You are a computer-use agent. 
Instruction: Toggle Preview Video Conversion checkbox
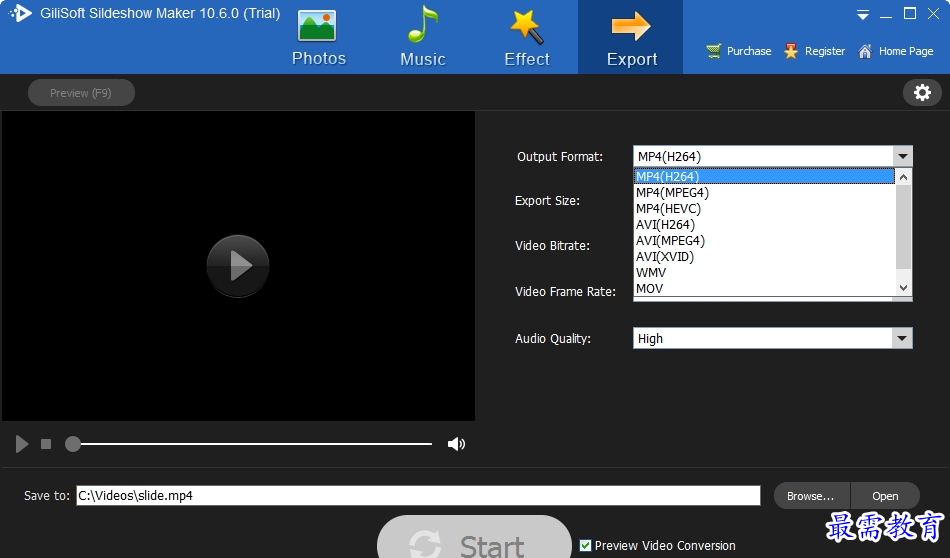point(585,545)
